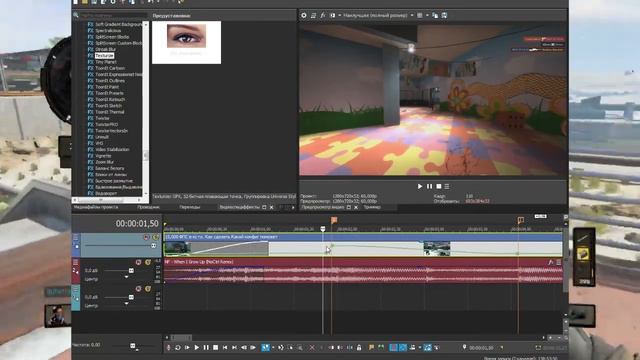The image size is (640, 360).
Task: Toggle loop playback in the transport bar
Action: tap(178, 347)
